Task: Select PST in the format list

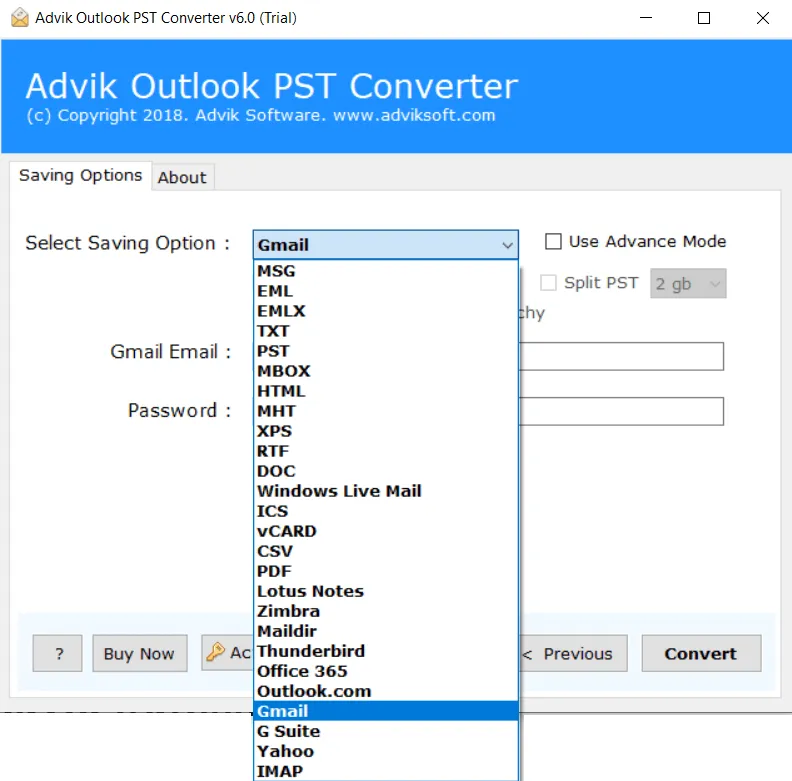Action: pyautogui.click(x=386, y=351)
